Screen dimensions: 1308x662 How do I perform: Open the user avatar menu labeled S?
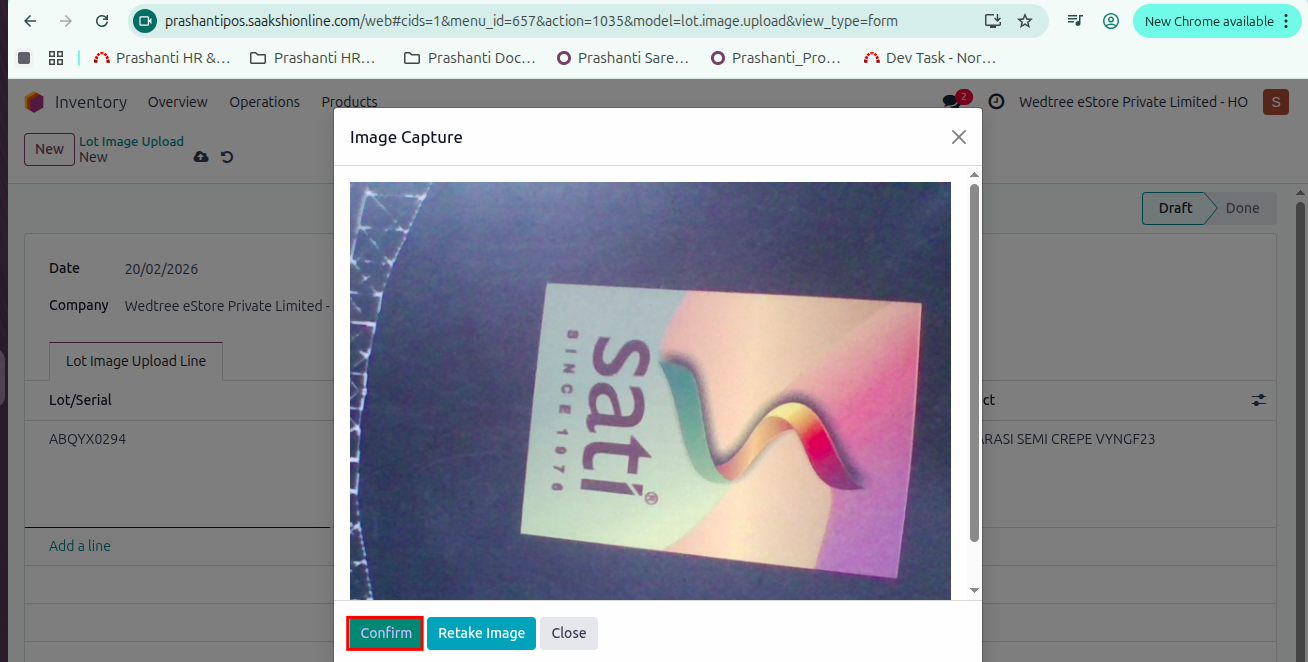click(x=1275, y=101)
